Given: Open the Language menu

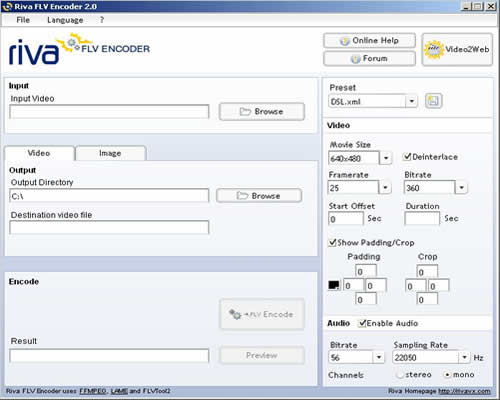Looking at the screenshot, I should point(65,20).
